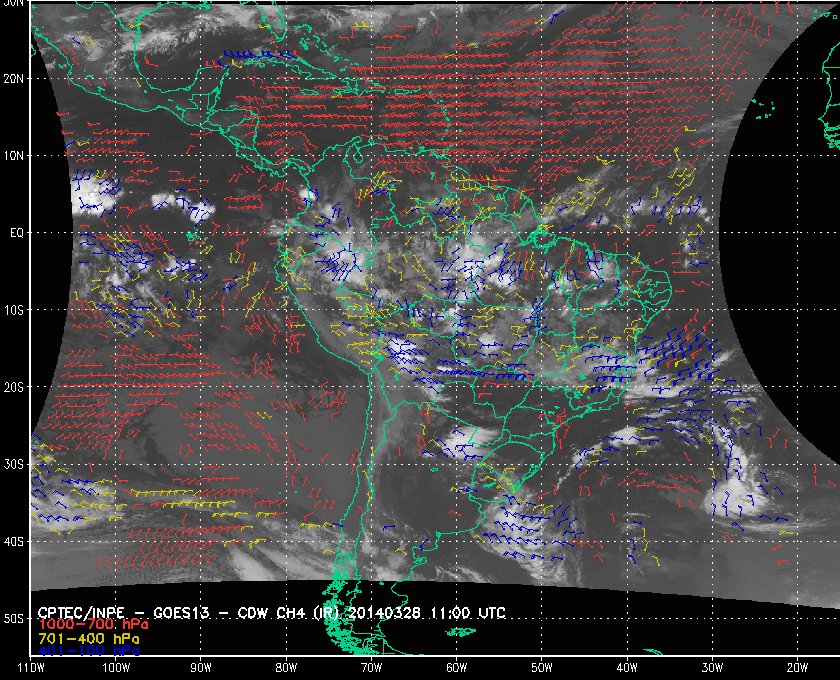This screenshot has height=680, width=840.
Task: Click the 80W longitude label
Action: (x=286, y=667)
